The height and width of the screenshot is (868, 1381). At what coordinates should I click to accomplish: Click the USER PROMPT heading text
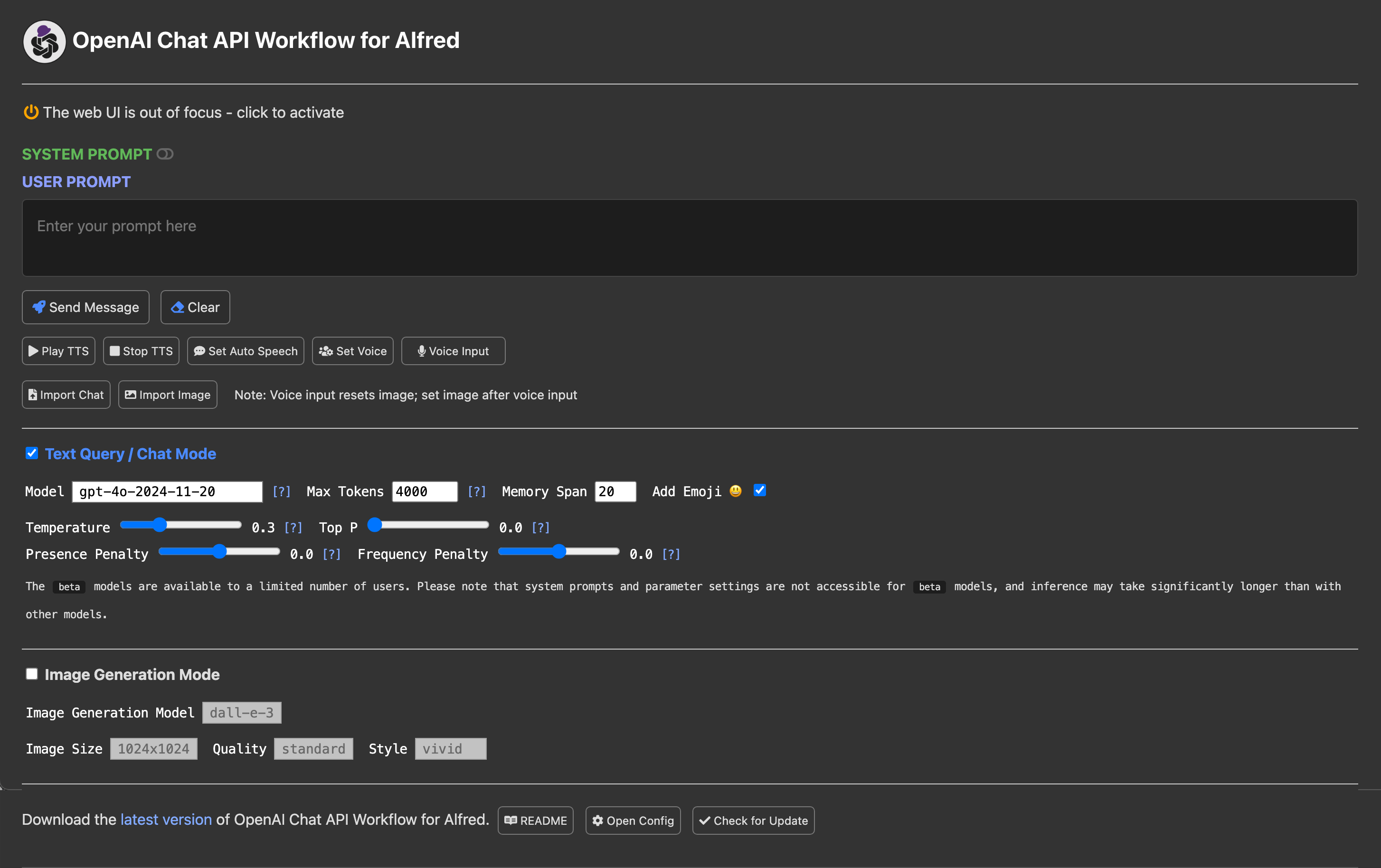click(x=76, y=182)
